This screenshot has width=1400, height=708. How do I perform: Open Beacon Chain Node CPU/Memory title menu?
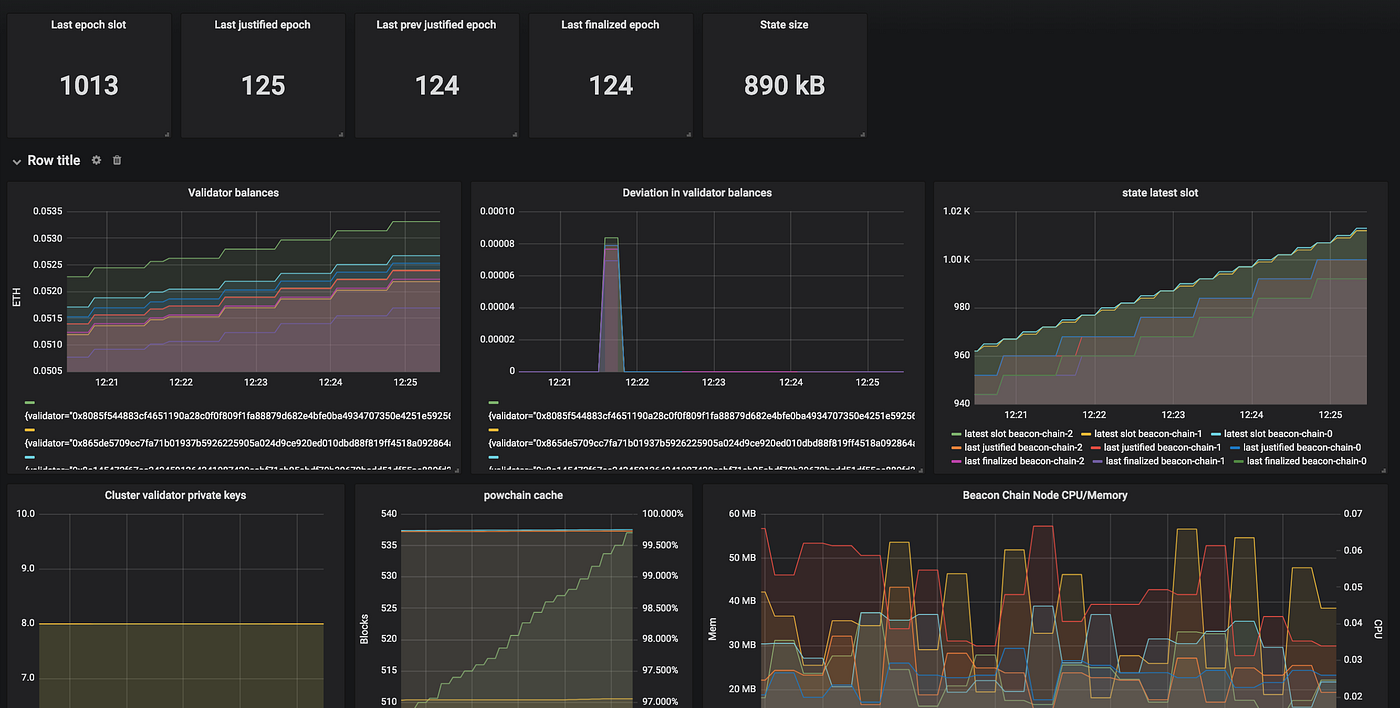(x=1045, y=495)
